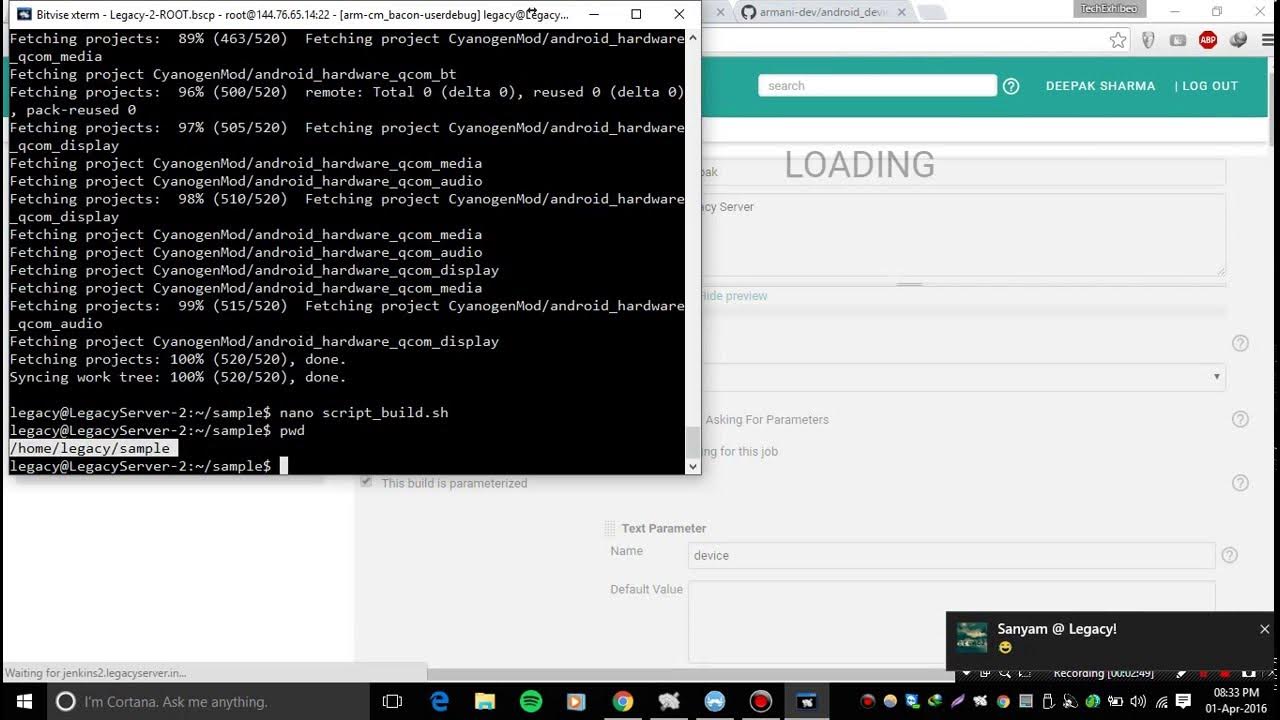1280x720 pixels.
Task: Click the 'Text Parameter' heading
Action: (x=664, y=528)
